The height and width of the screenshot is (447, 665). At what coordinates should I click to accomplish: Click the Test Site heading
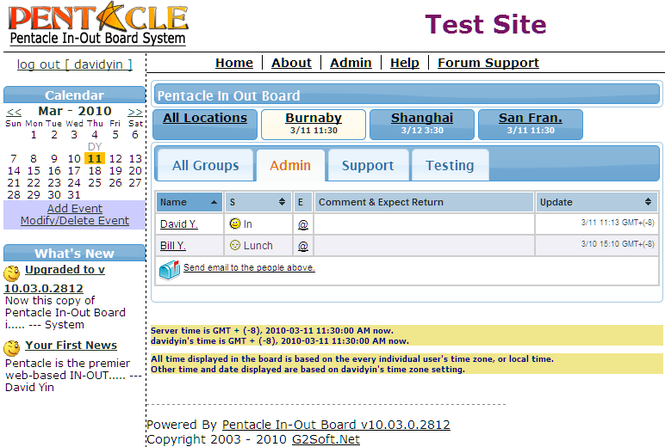coord(486,24)
